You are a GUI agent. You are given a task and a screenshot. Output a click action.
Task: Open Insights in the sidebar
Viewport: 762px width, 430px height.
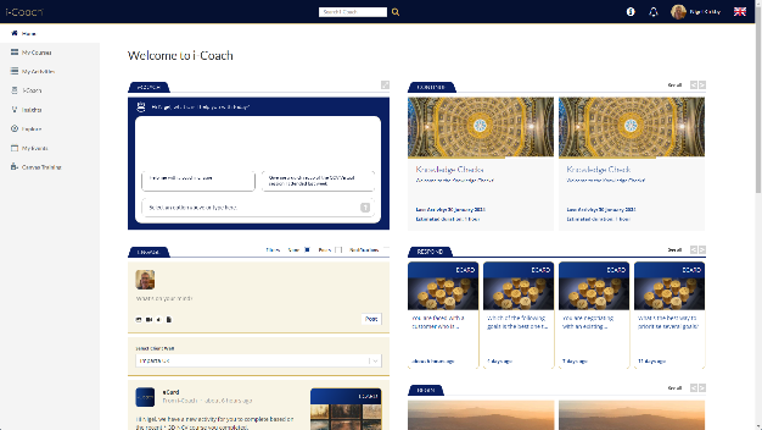[x=31, y=110]
